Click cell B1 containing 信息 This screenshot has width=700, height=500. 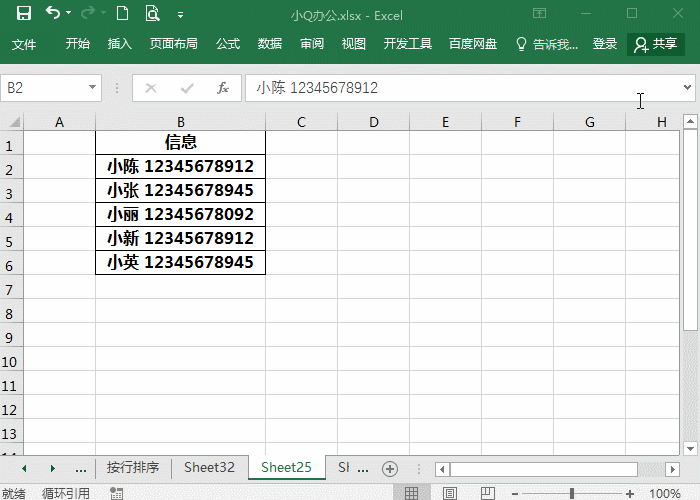click(x=180, y=142)
